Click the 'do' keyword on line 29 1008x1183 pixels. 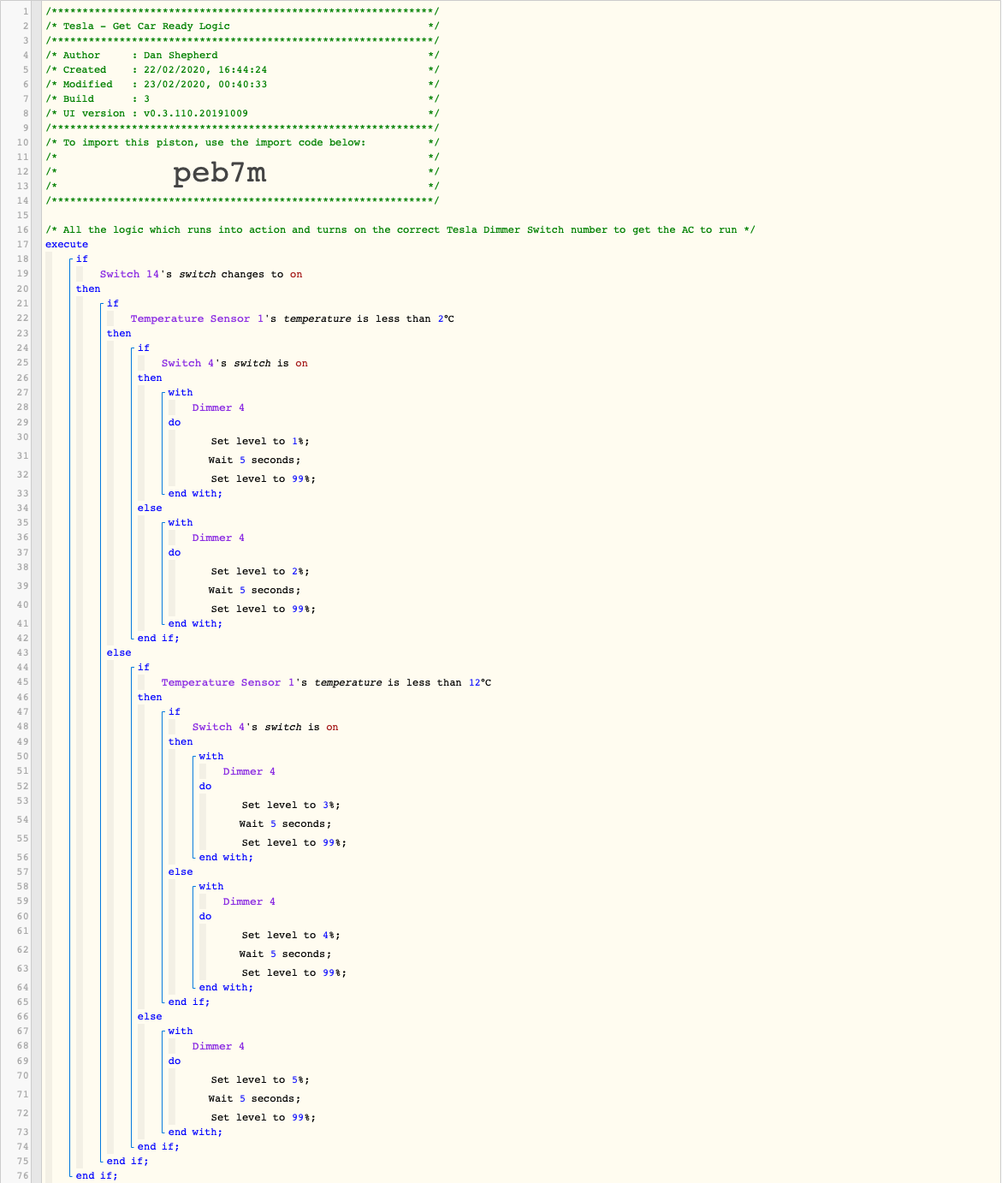point(175,422)
